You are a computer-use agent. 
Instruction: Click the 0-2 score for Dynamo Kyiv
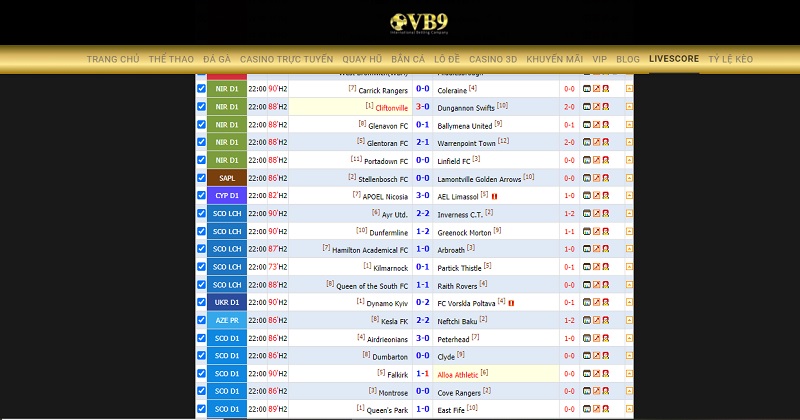[422, 302]
